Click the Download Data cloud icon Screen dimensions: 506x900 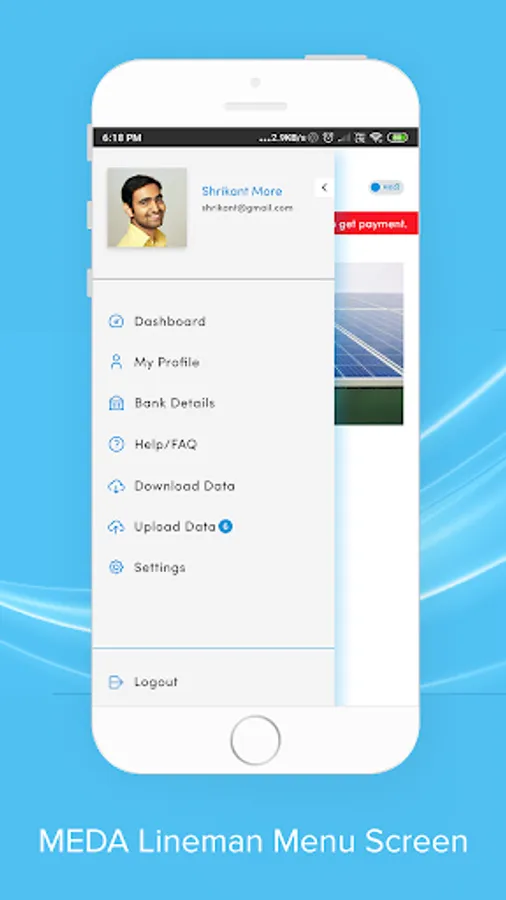[116, 486]
